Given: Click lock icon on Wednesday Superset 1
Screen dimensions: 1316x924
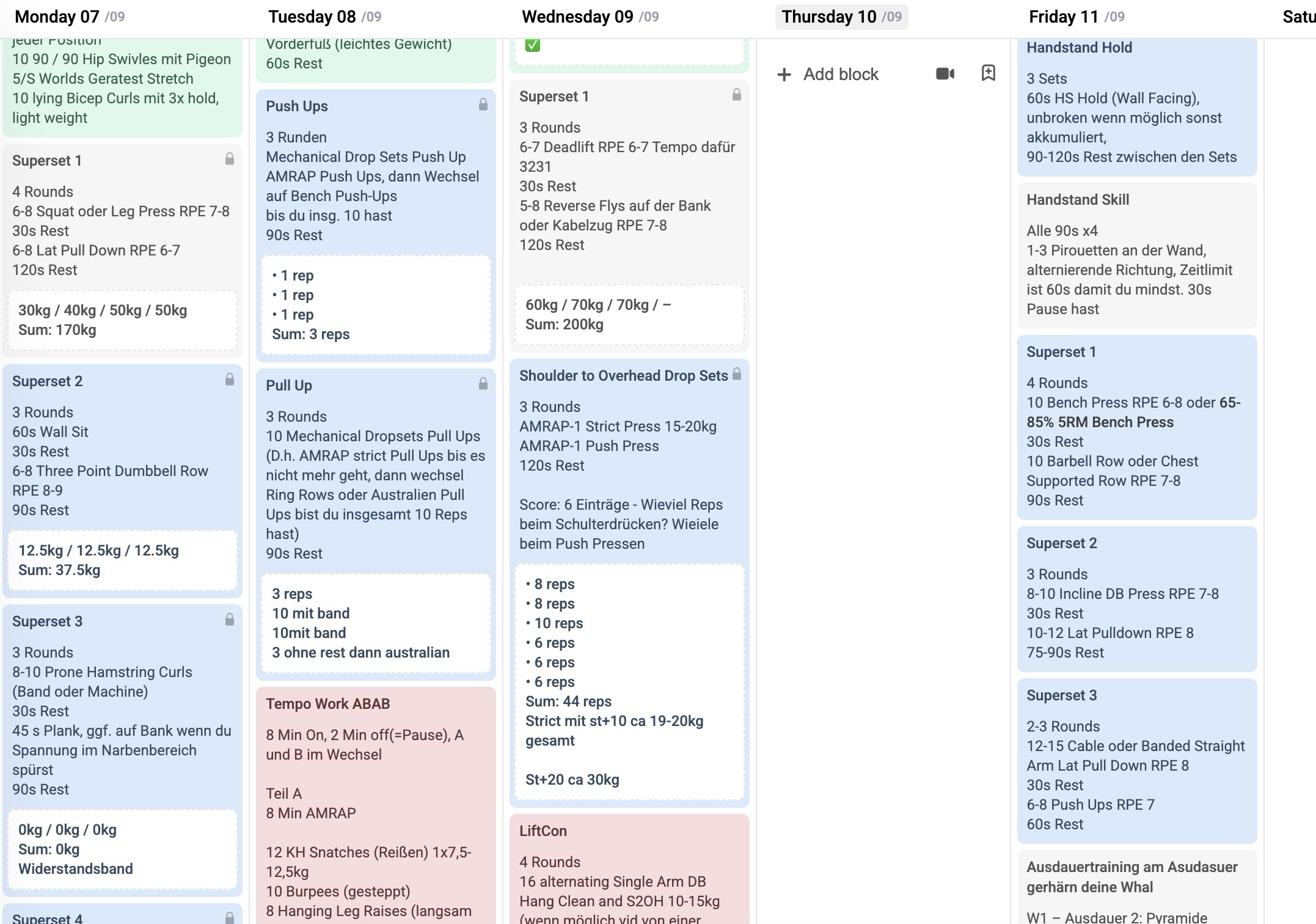Looking at the screenshot, I should coord(737,95).
